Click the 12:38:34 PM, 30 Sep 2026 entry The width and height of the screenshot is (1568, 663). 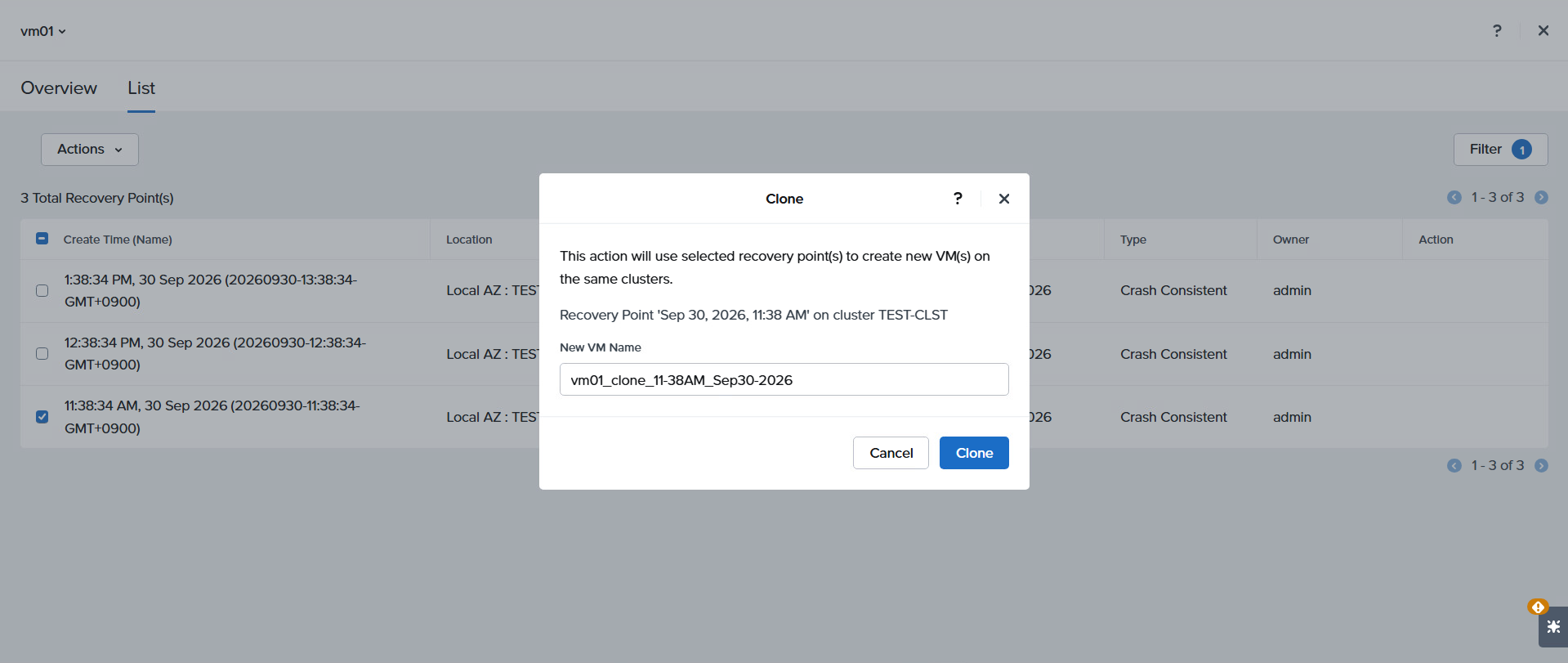[x=215, y=354]
